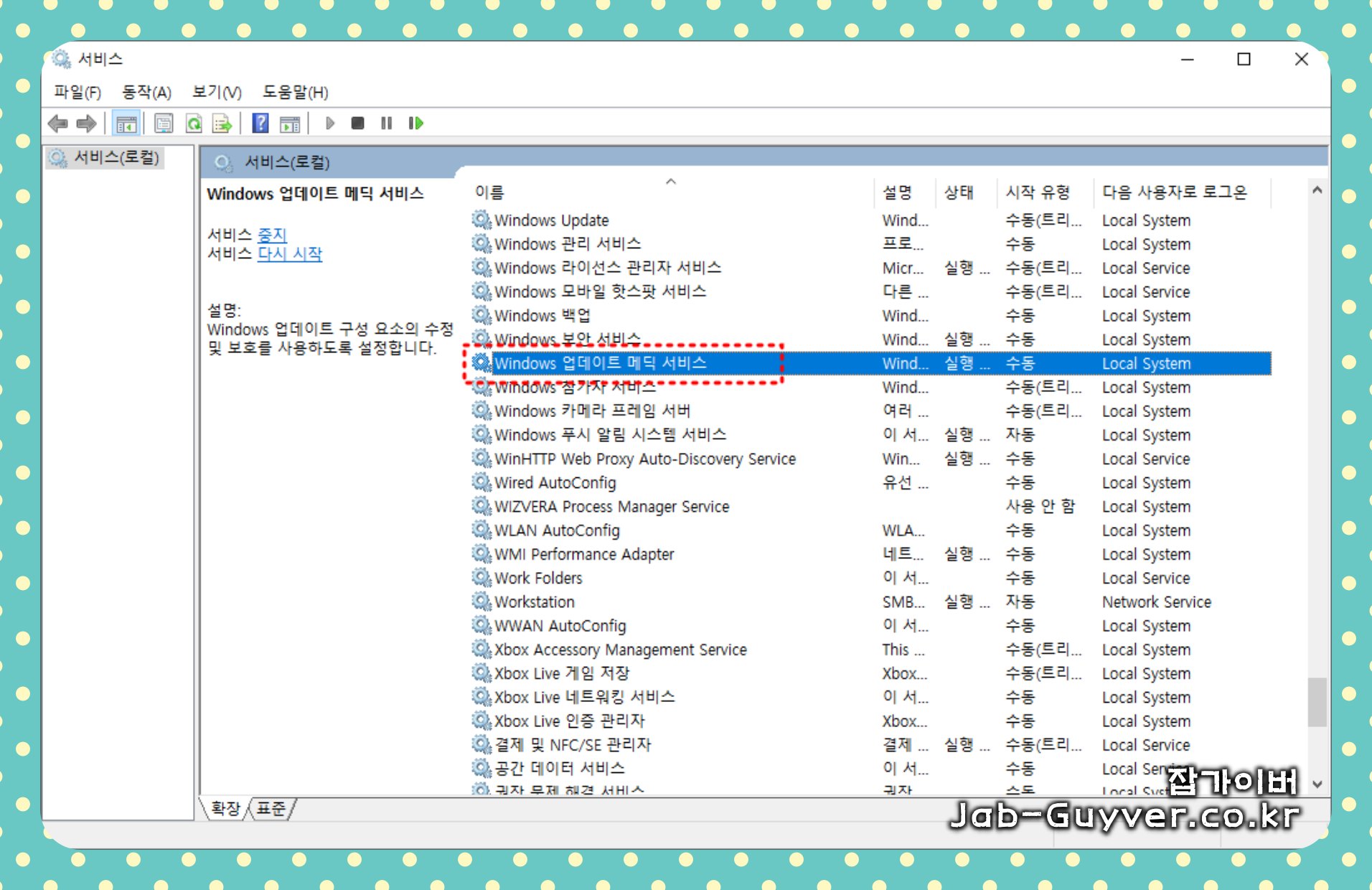Select Windows 푸시 알림 시스템 서비스 row

pyautogui.click(x=871, y=434)
